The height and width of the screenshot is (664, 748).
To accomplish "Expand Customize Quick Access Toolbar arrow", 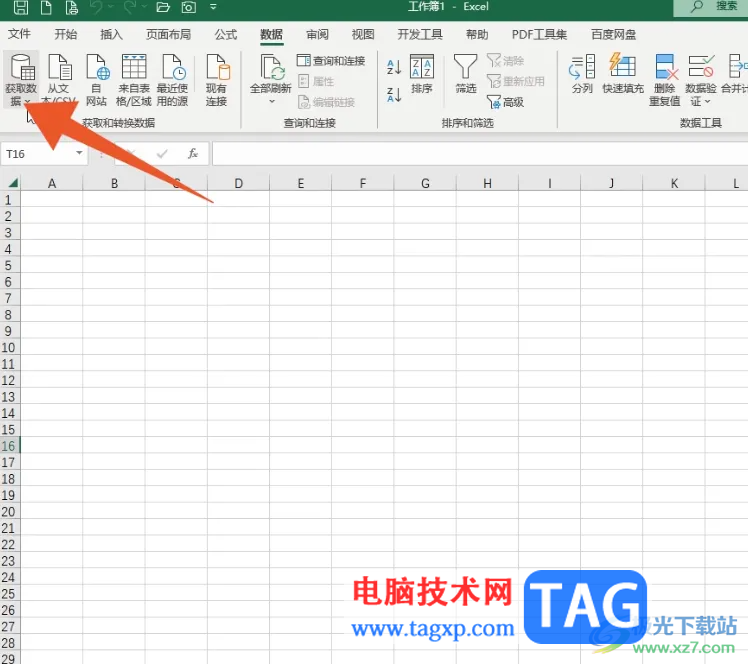I will pos(213,7).
